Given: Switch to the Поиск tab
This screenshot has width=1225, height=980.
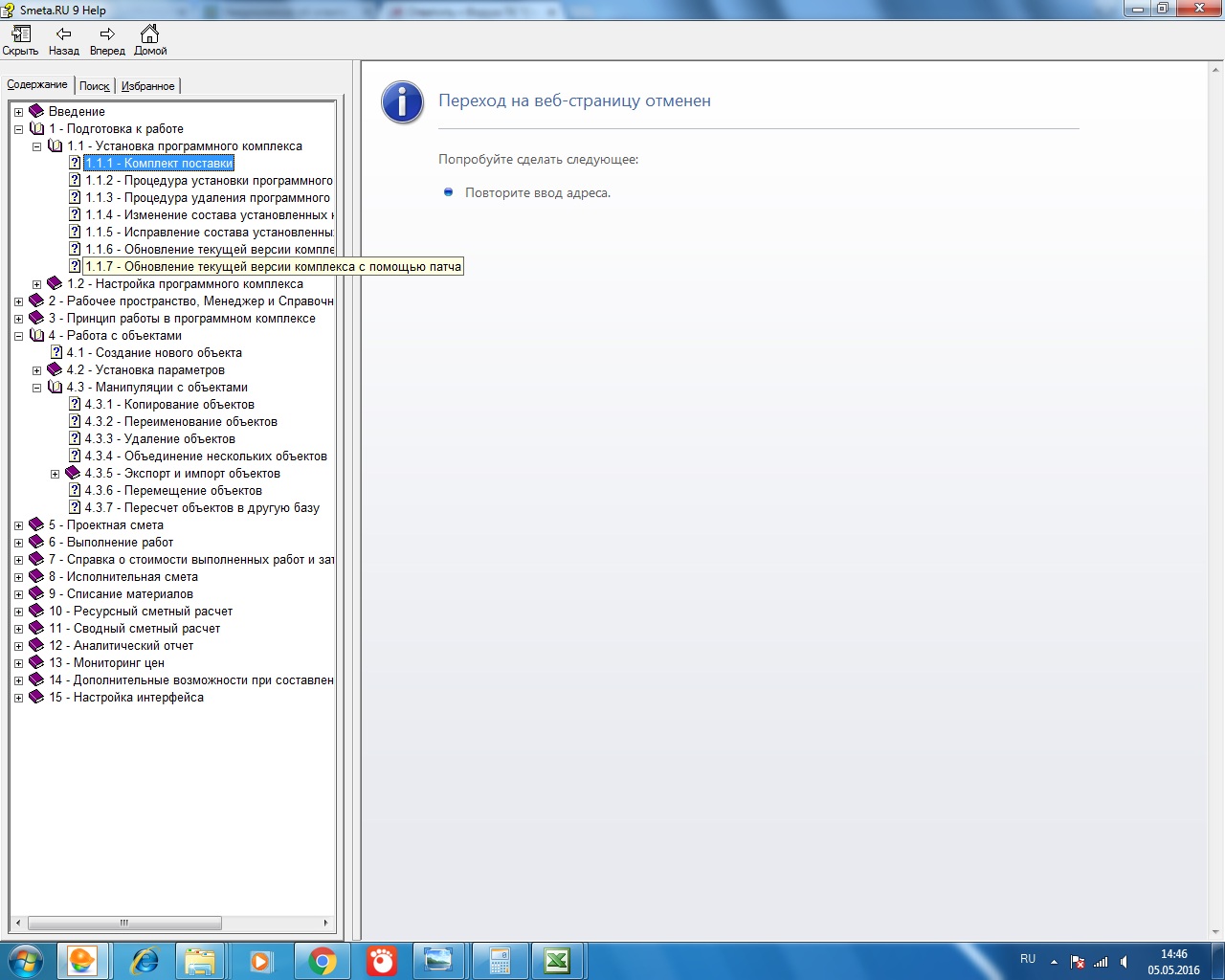Looking at the screenshot, I should [94, 86].
